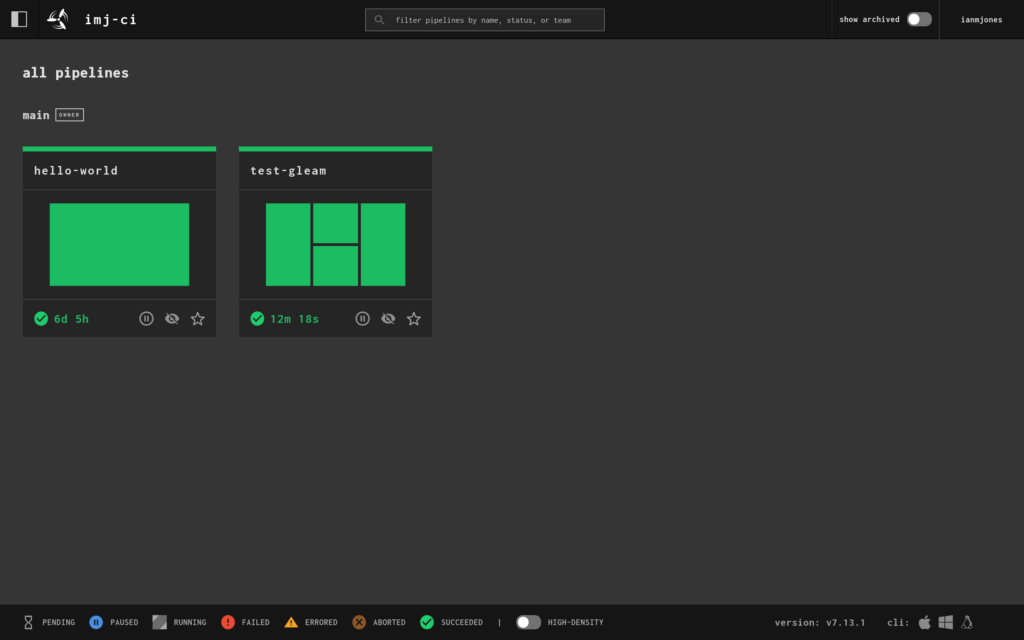Click the search magnifier icon
Viewport: 1024px width, 640px height.
pos(379,20)
